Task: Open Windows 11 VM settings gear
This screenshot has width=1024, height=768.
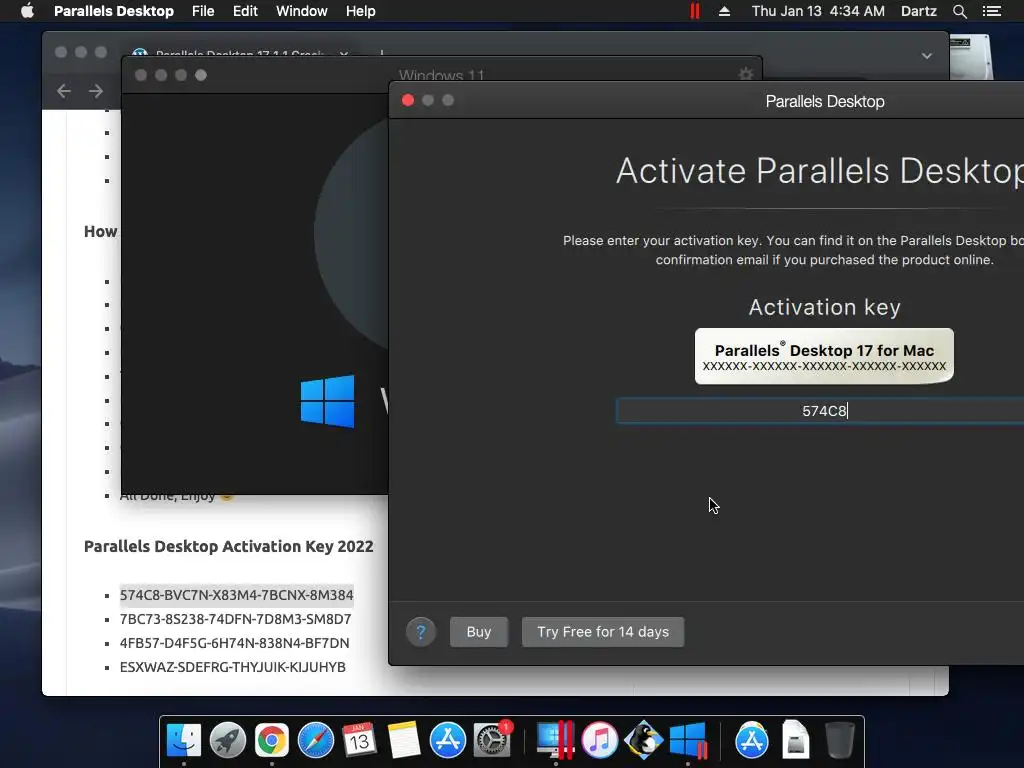Action: point(746,74)
